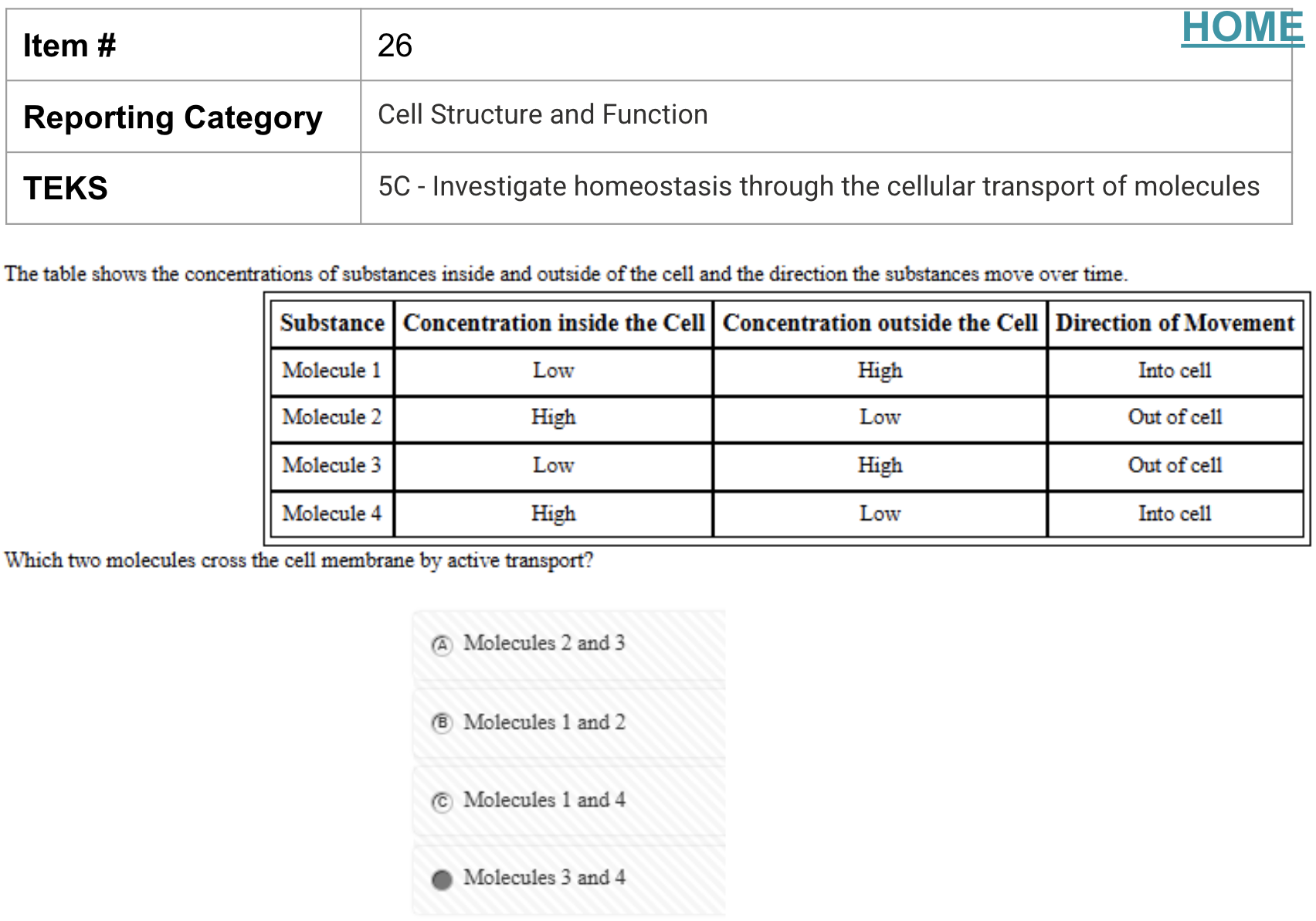The image size is (1316, 921).
Task: Choose the answer text Molecules 3 and 4
Action: click(544, 878)
